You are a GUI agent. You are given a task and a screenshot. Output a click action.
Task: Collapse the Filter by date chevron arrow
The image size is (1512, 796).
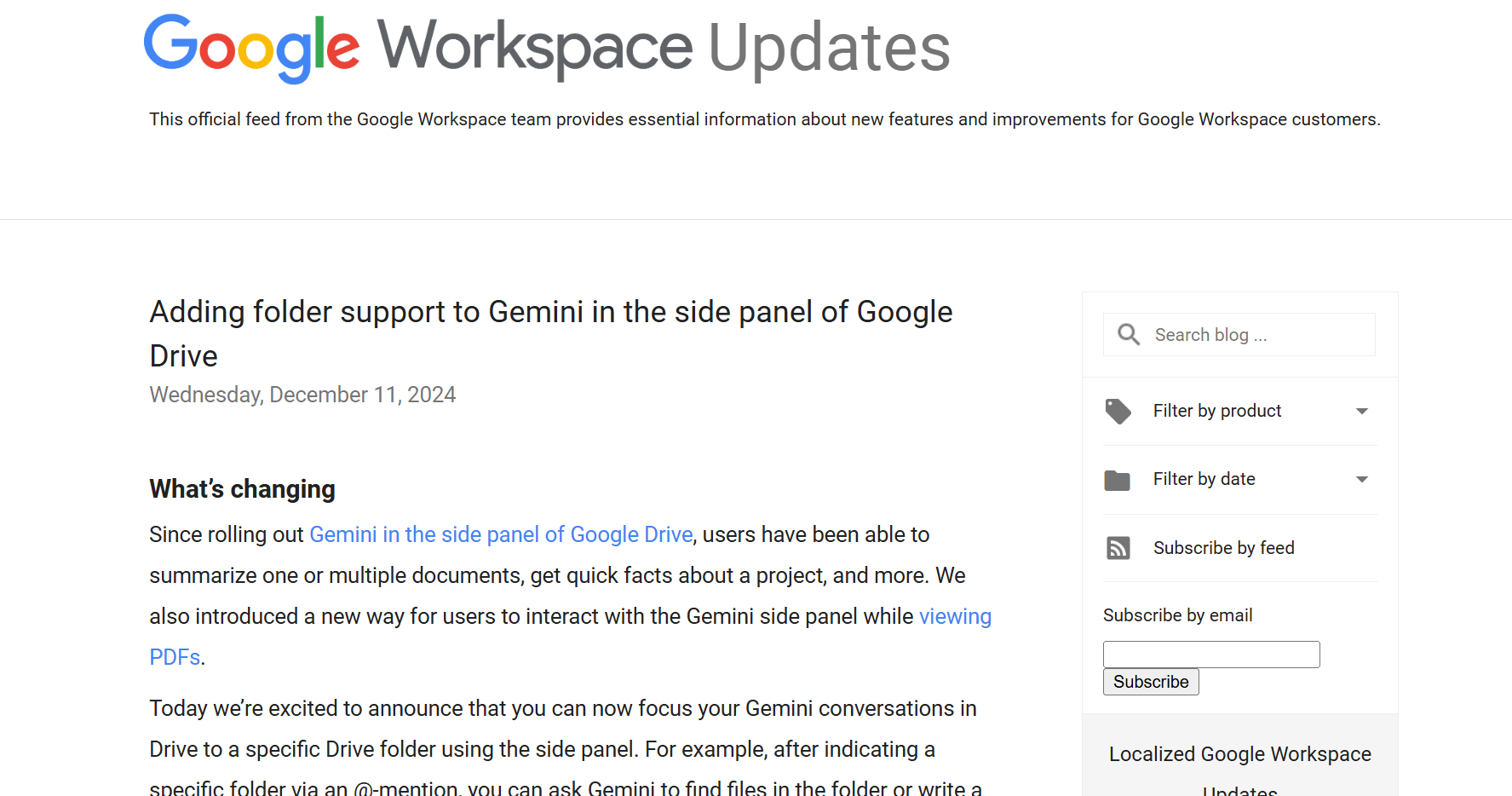click(1362, 480)
